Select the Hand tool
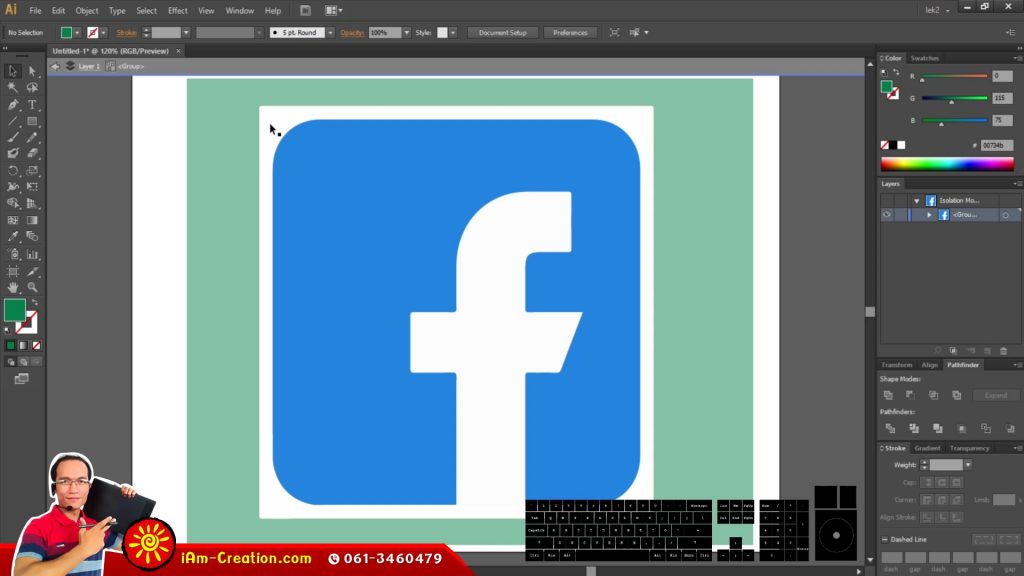This screenshot has width=1024, height=576. point(12,287)
